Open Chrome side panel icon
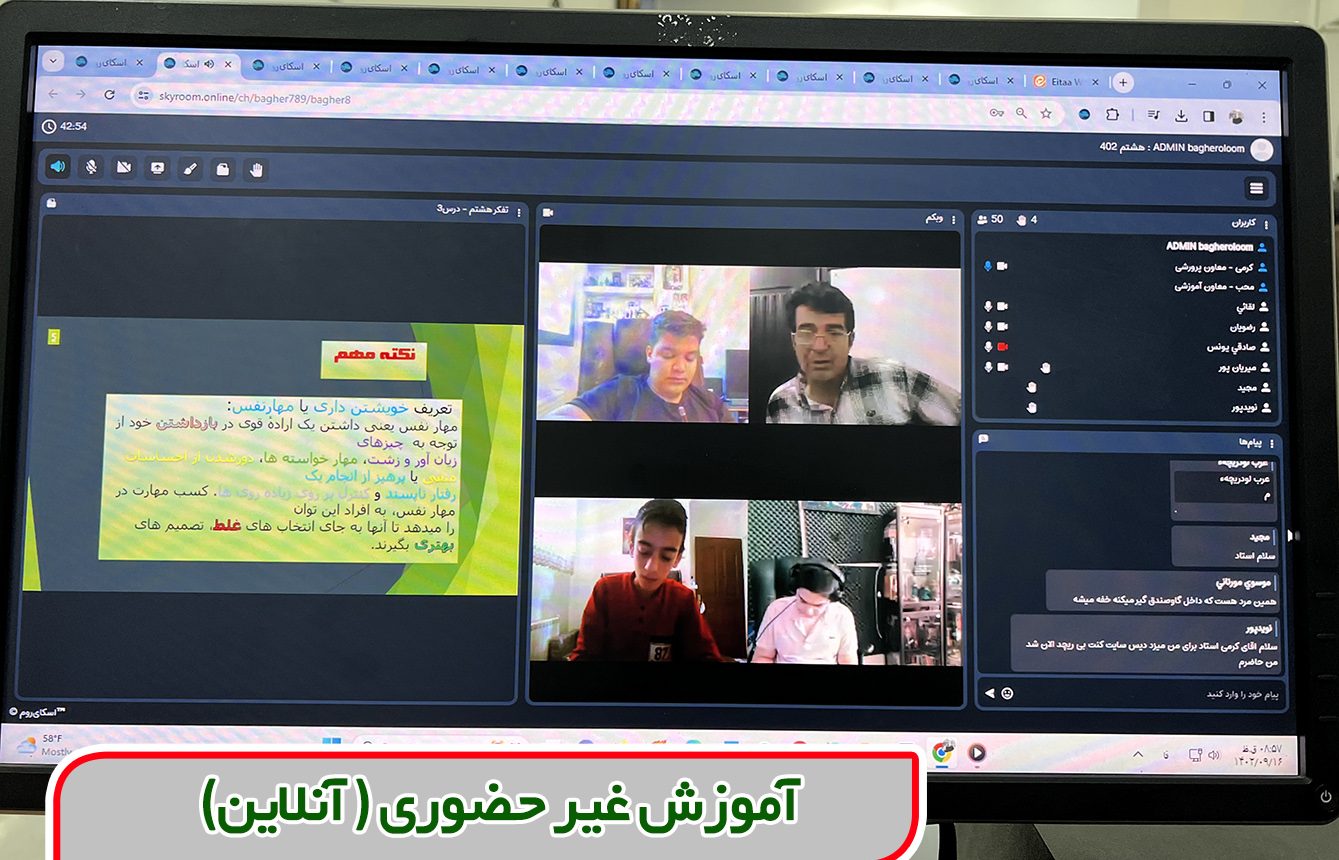 pos(1208,116)
